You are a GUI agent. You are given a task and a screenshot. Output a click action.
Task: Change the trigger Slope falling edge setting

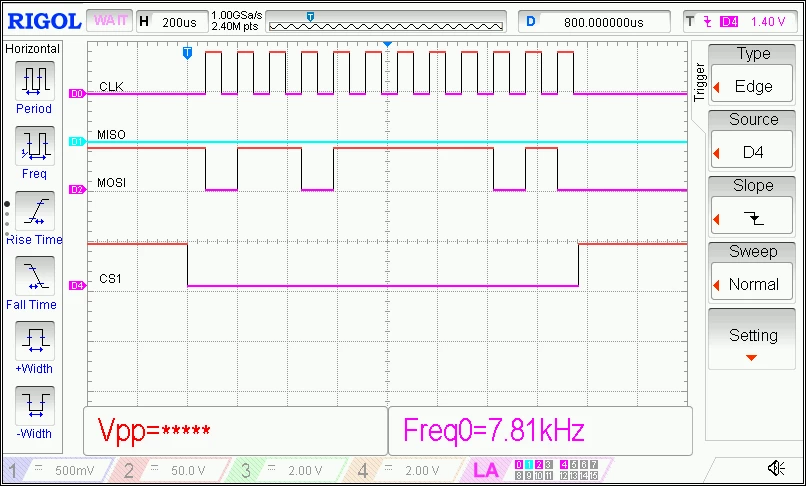[x=752, y=205]
